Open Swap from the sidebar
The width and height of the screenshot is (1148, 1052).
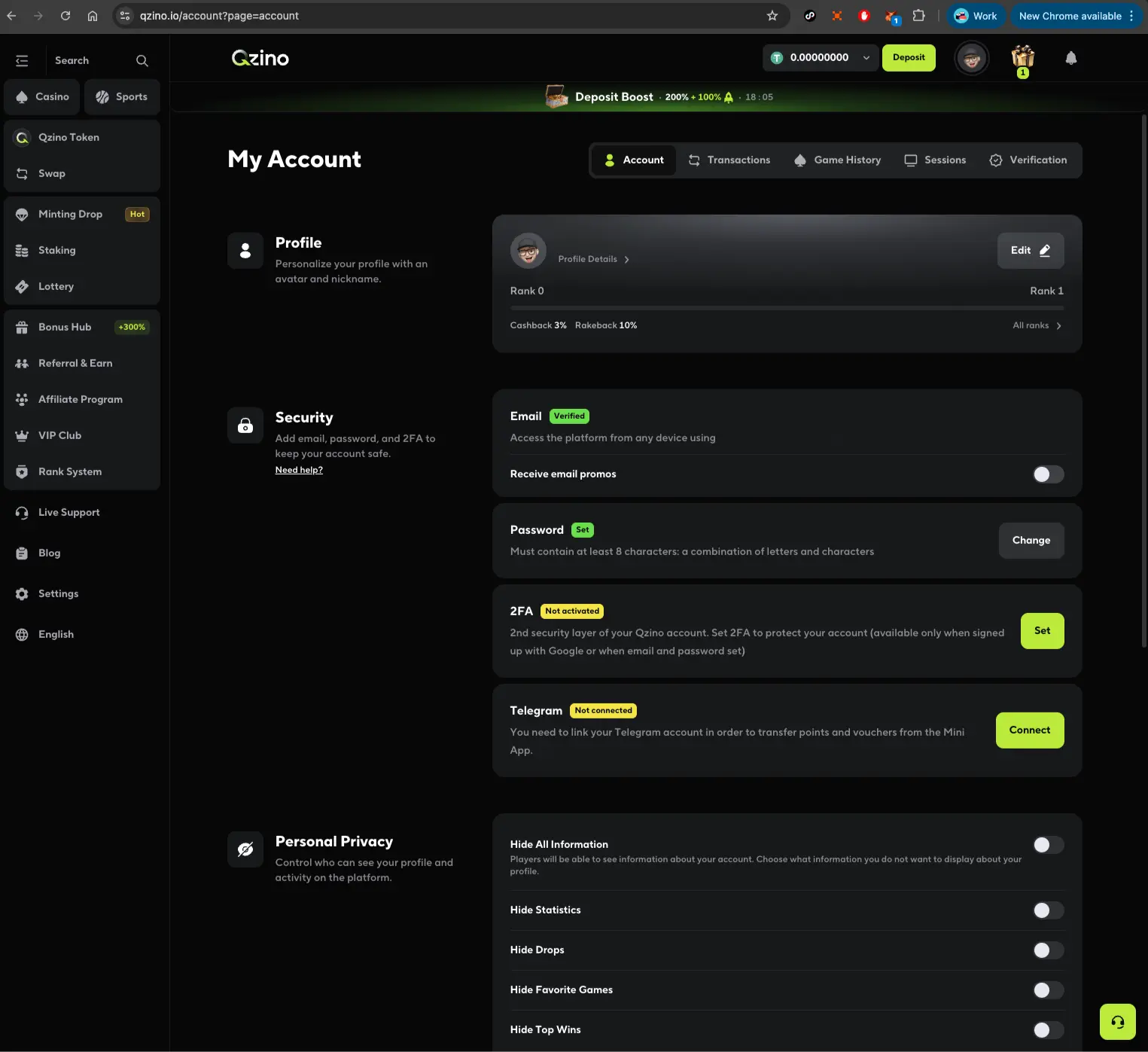pos(82,173)
